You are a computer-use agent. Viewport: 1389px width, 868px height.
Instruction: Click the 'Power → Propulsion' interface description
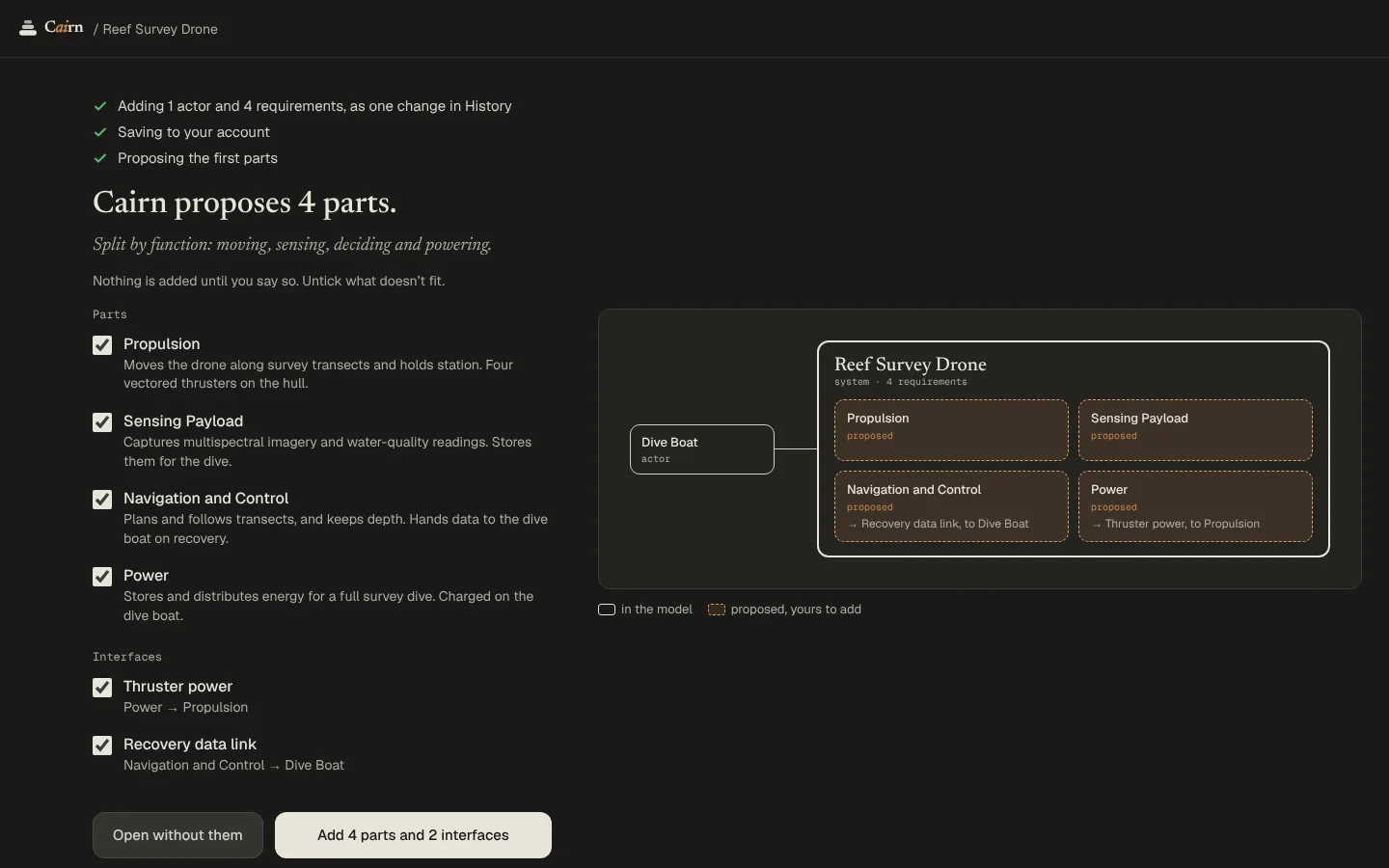click(x=185, y=707)
